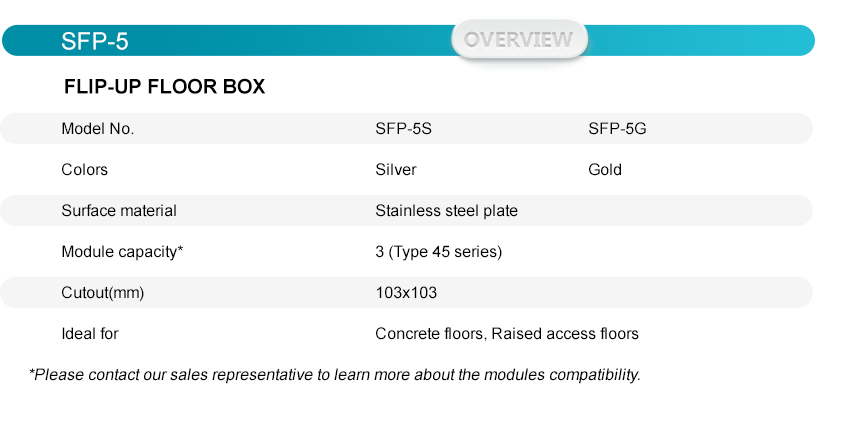Click the Silver color value
Image resolution: width=850 pixels, height=429 pixels.
(x=396, y=170)
